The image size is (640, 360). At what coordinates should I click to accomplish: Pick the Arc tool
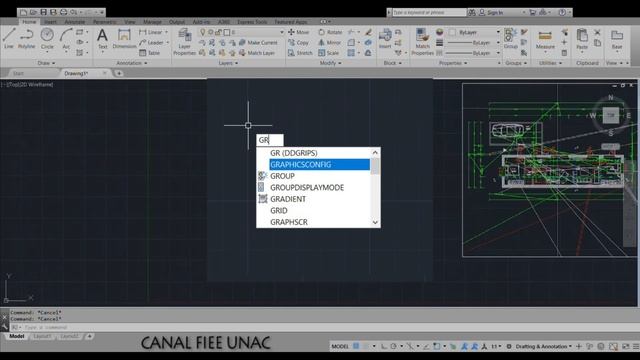coord(66,38)
